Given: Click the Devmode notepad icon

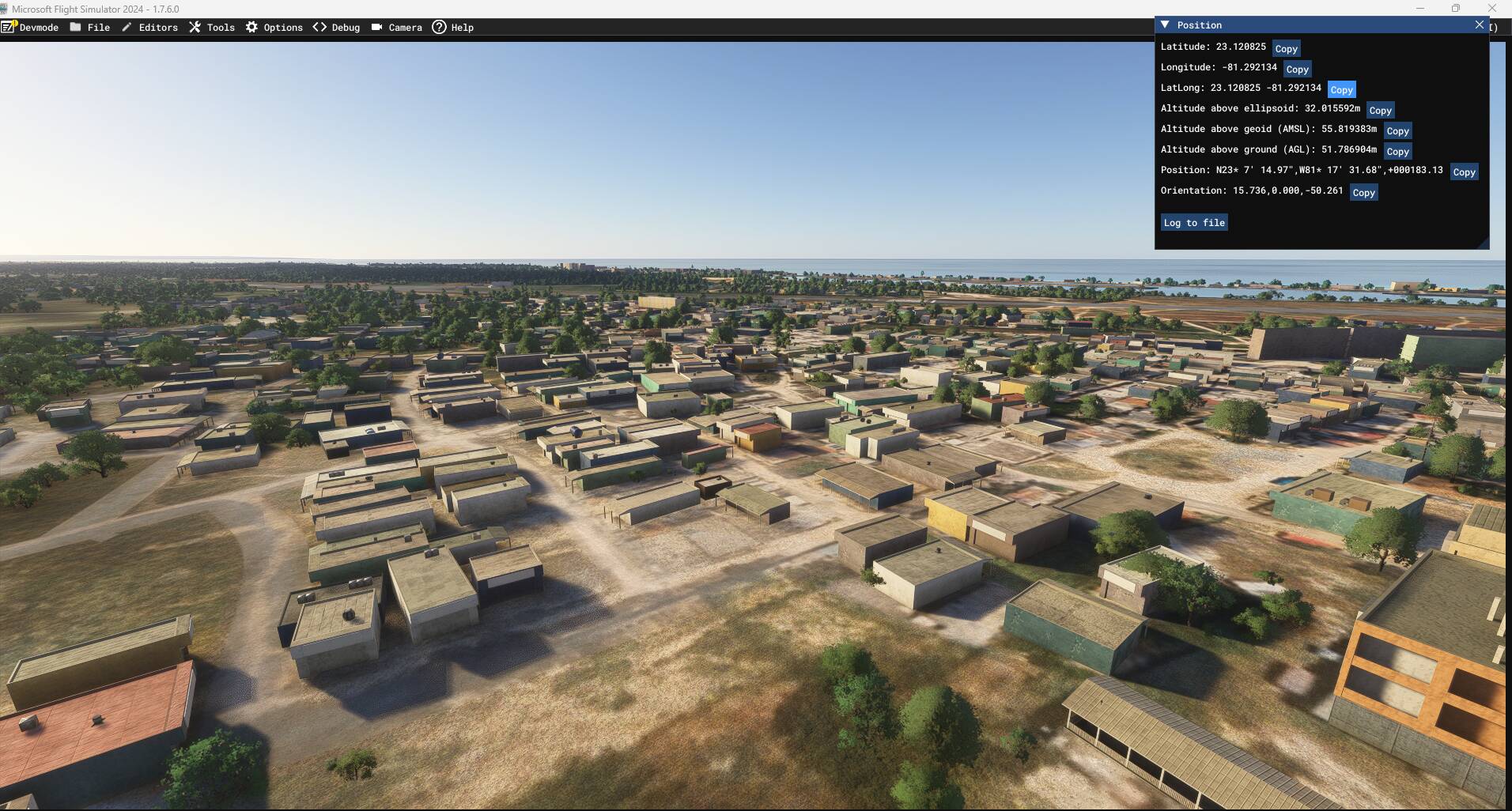Looking at the screenshot, I should click(x=9, y=27).
